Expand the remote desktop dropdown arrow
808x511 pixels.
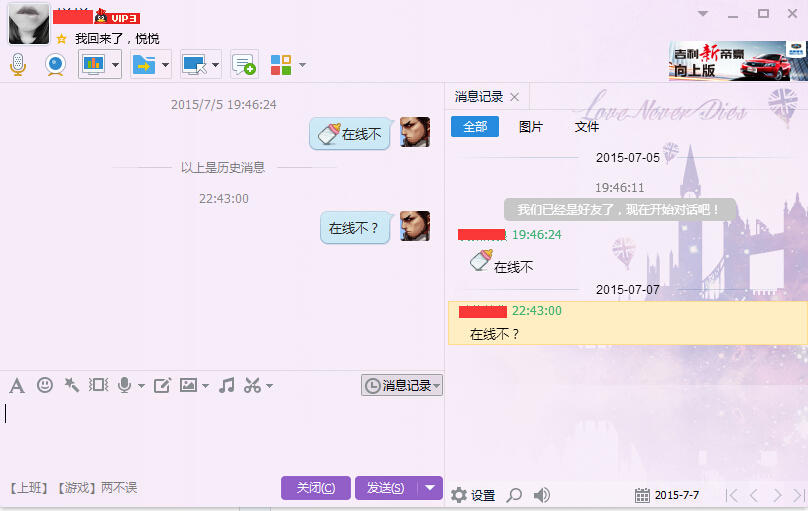215,65
